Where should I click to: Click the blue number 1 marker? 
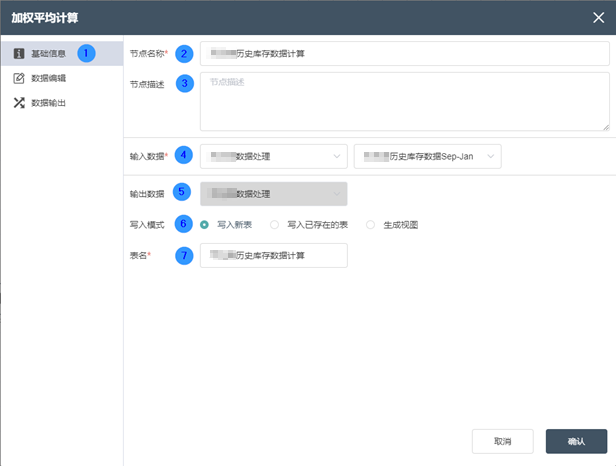tap(86, 52)
